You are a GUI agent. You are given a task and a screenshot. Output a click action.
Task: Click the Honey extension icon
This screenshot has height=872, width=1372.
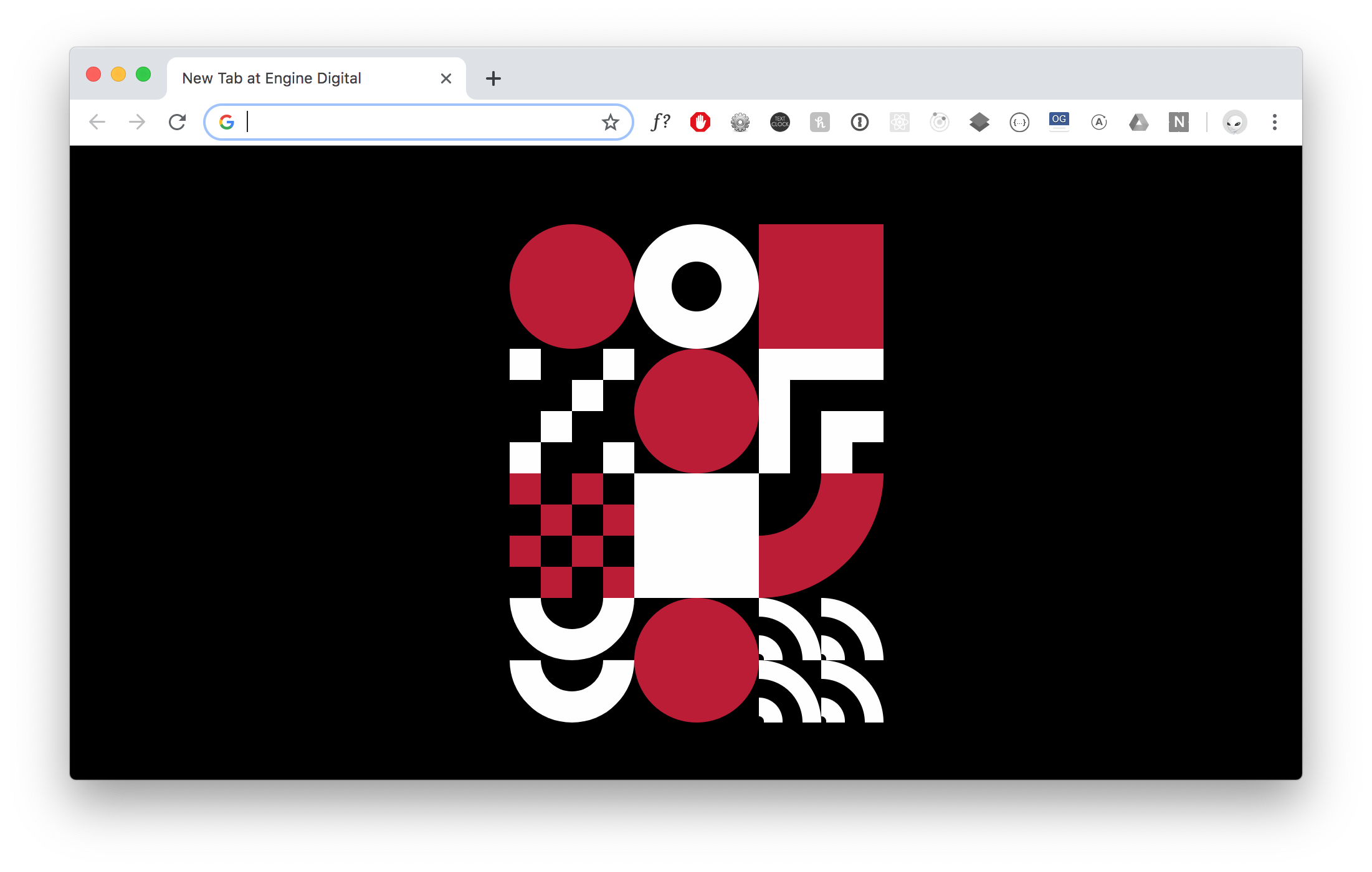(820, 122)
